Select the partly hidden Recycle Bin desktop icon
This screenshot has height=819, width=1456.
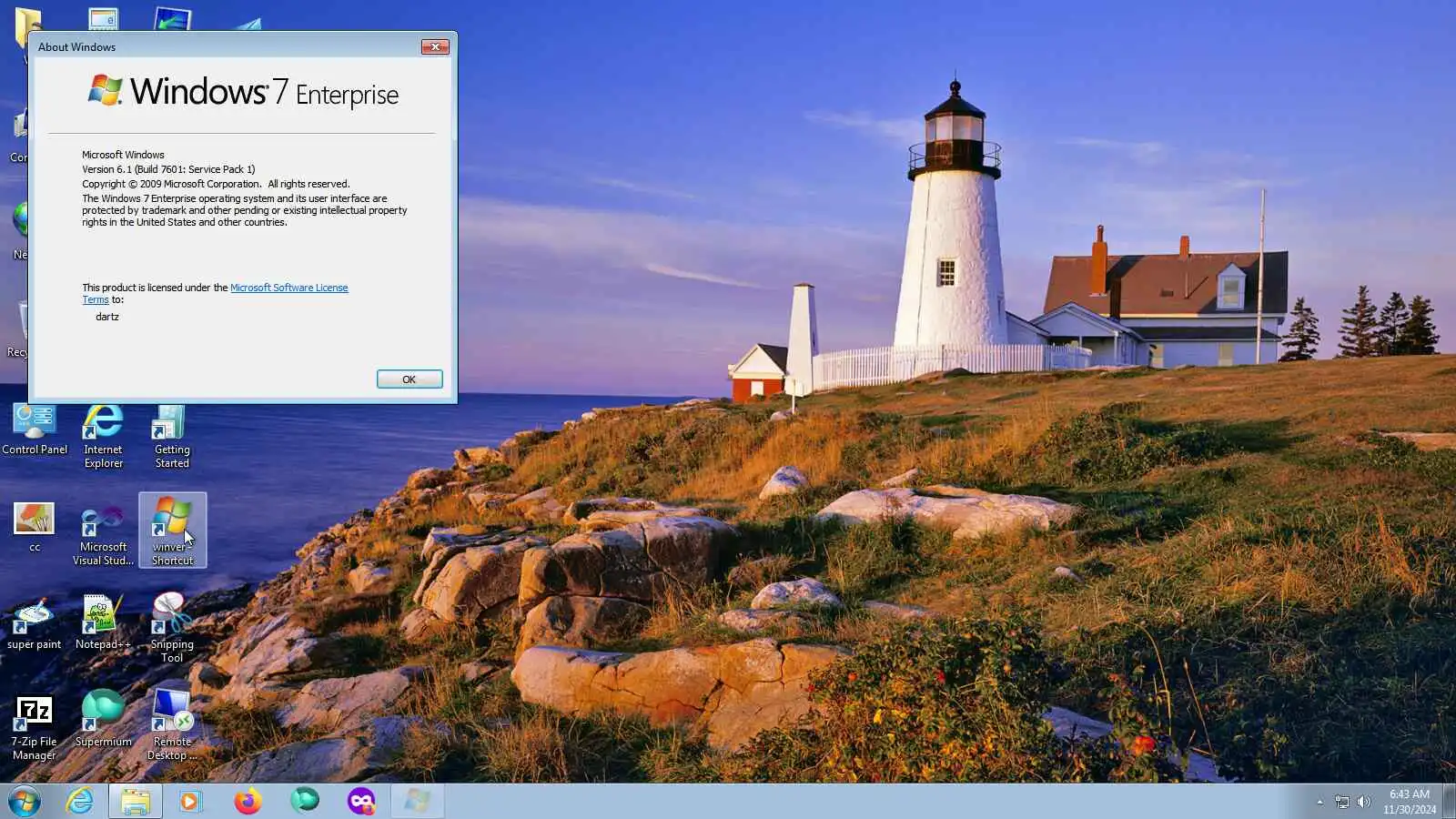(17, 328)
